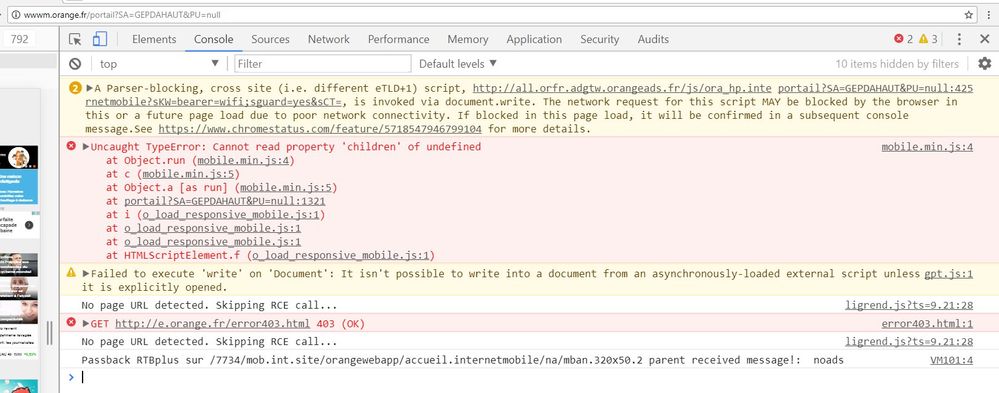Toggle the device toolbar icon

tap(99, 39)
